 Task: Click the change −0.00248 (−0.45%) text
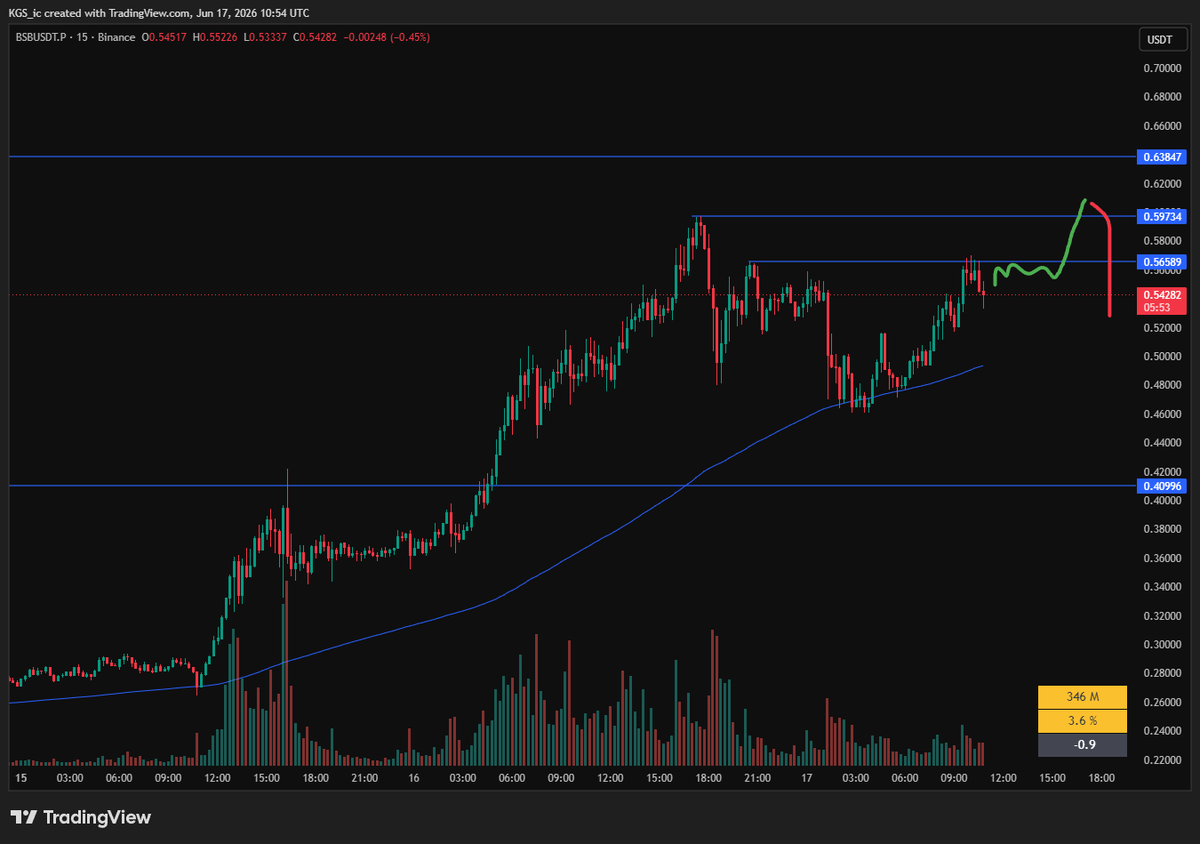pyautogui.click(x=387, y=38)
